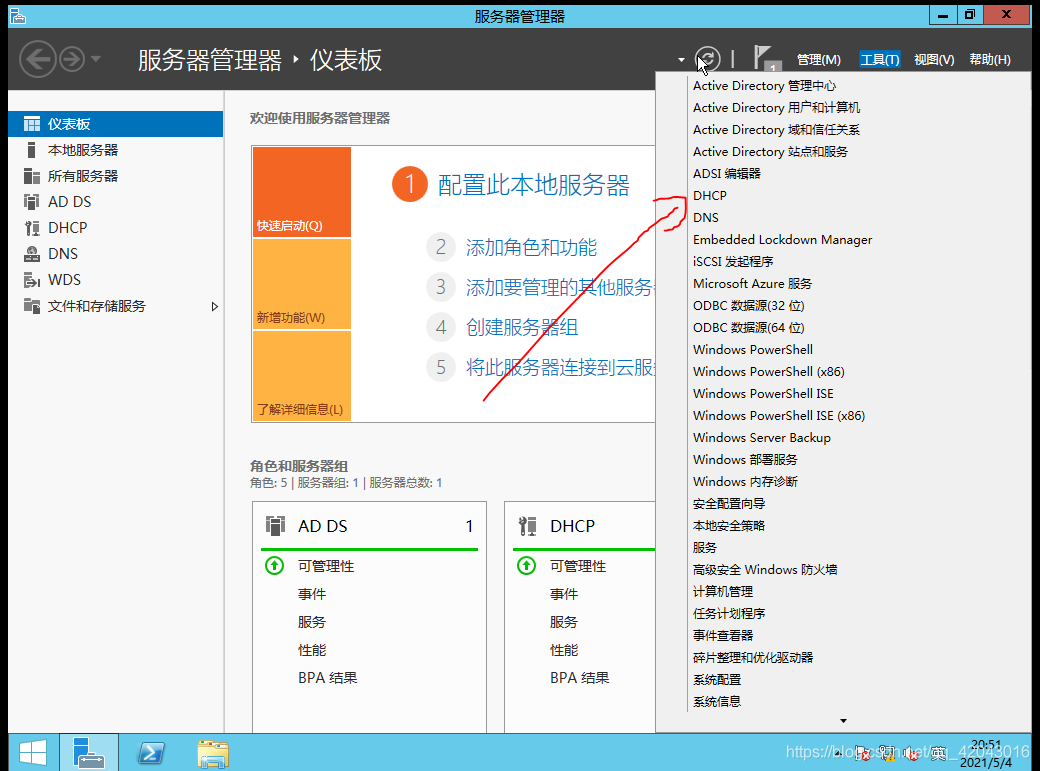Select the 了解详细信息(L) tile
1040x771 pixels.
[302, 376]
